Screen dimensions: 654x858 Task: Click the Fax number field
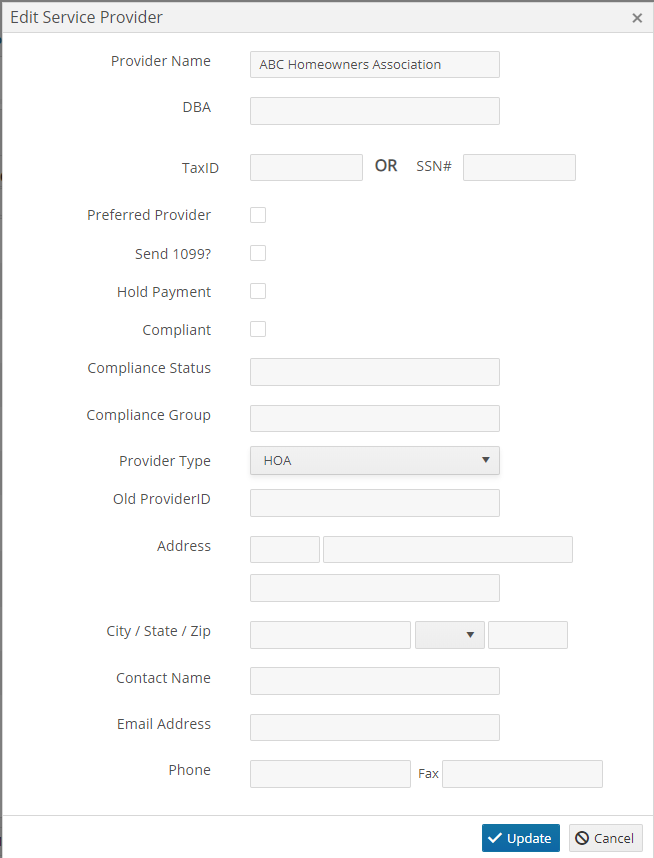click(523, 774)
